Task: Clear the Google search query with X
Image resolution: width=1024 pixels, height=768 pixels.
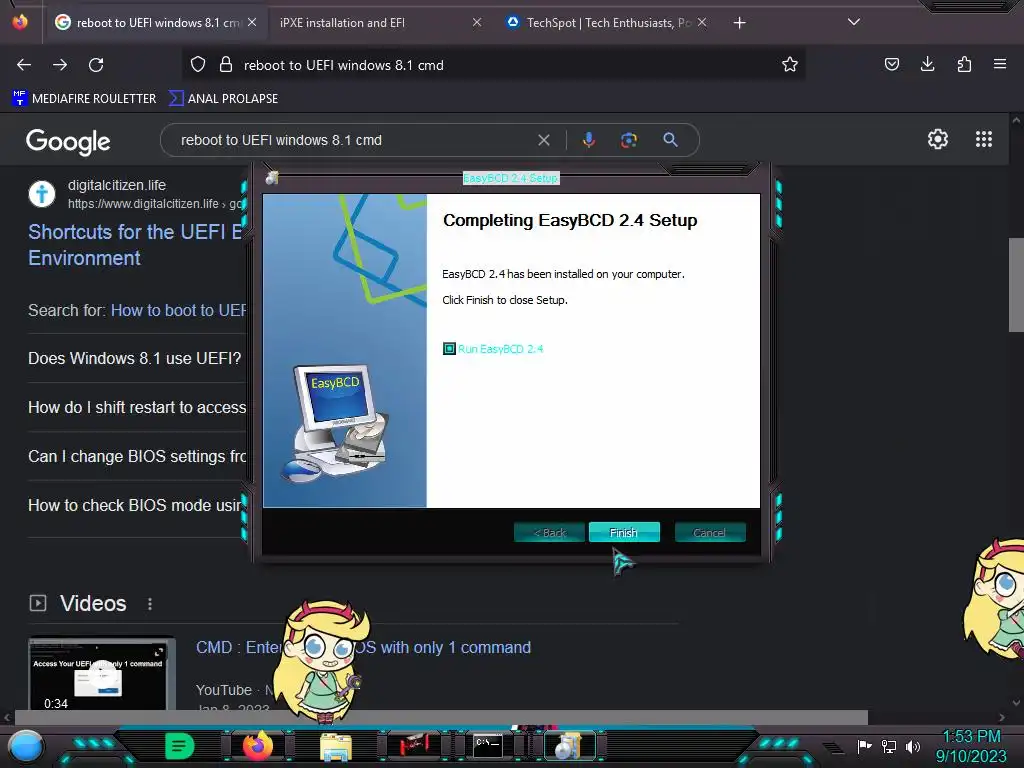Action: click(543, 140)
